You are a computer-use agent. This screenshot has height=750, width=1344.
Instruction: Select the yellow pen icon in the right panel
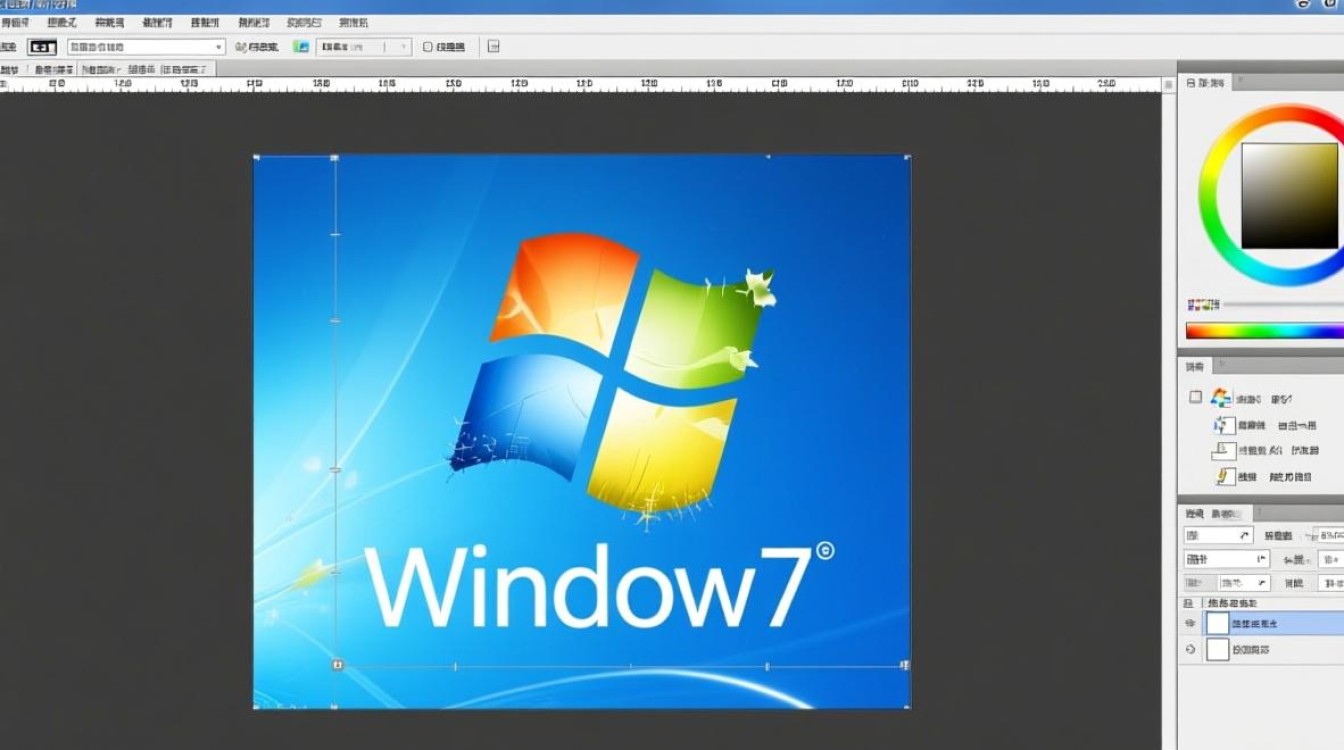click(x=1222, y=475)
